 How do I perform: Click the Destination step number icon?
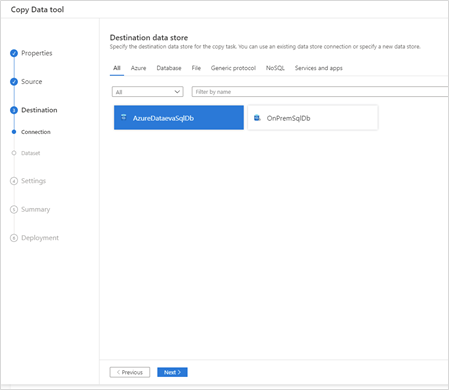click(x=14, y=110)
